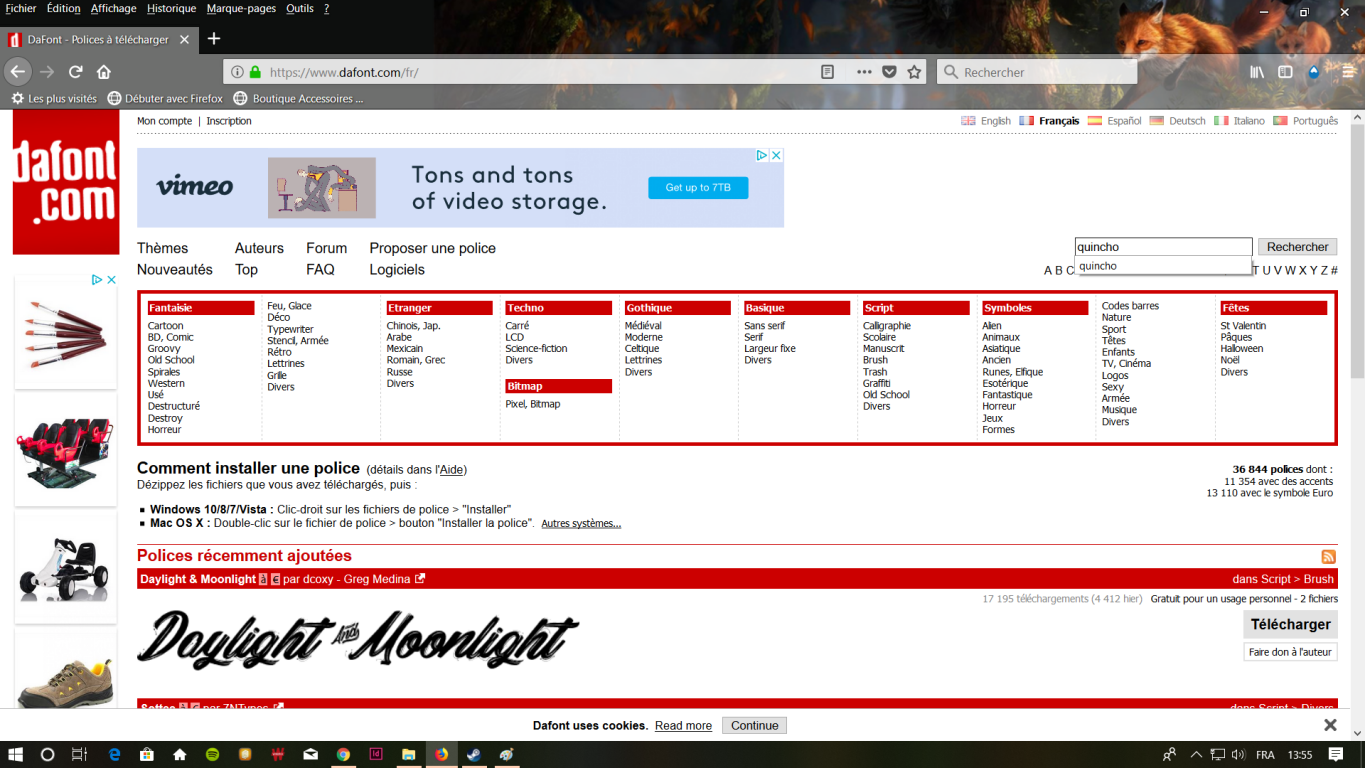1365x768 pixels.
Task: Open Chrome from the taskbar
Action: click(343, 754)
